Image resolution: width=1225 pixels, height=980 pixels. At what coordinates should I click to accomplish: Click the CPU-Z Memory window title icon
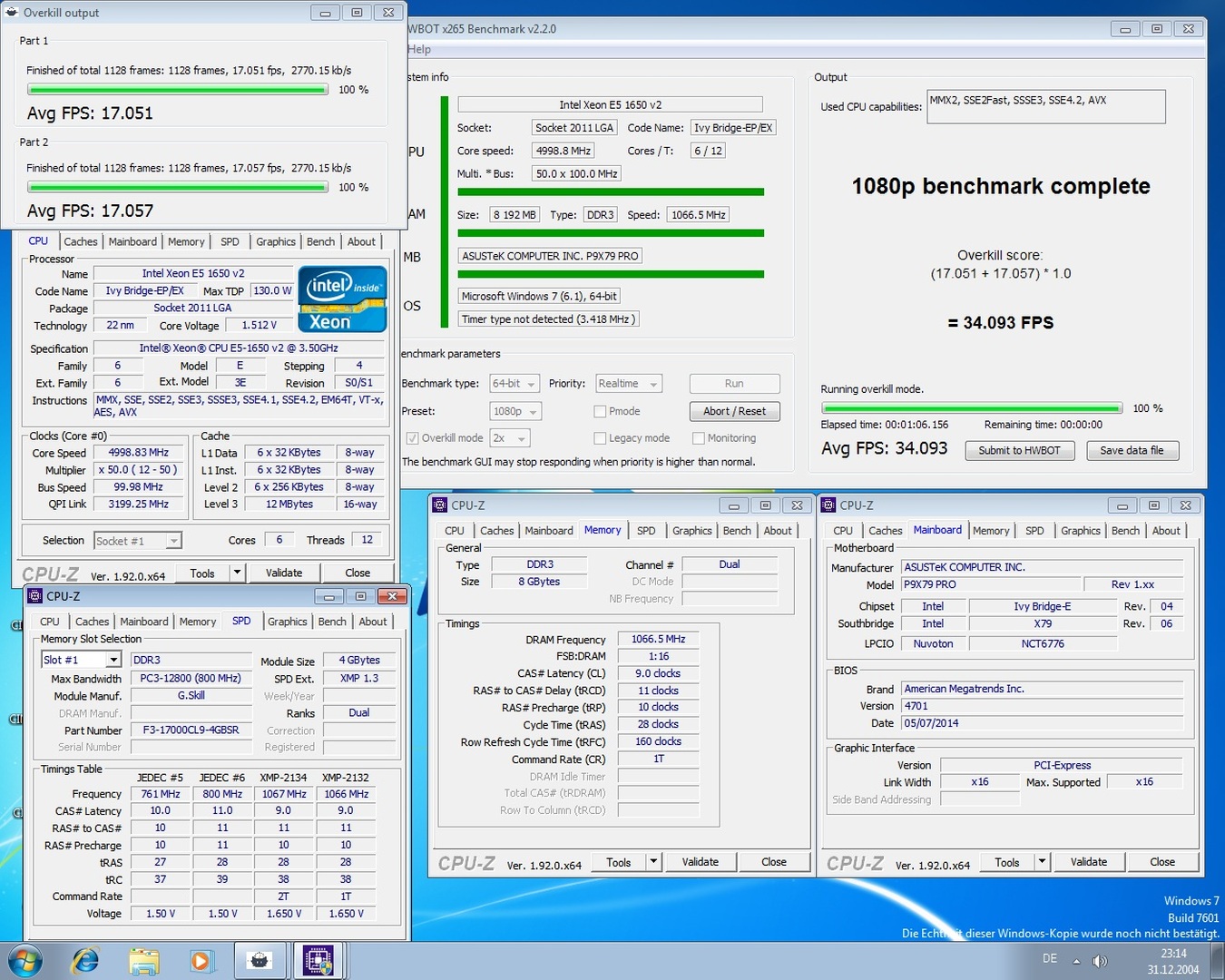click(x=440, y=505)
